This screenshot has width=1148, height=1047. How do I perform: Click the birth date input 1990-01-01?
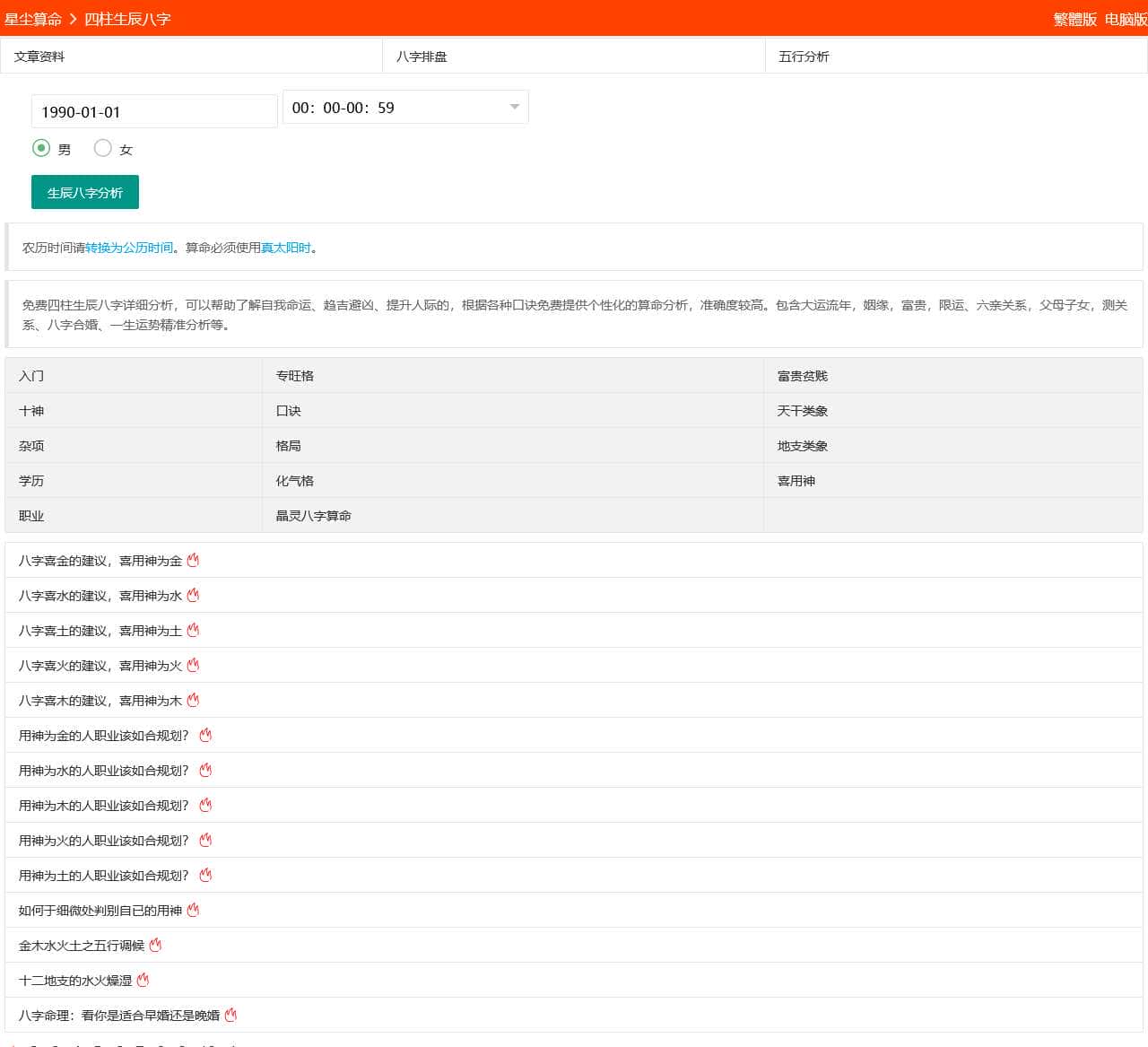pos(154,111)
